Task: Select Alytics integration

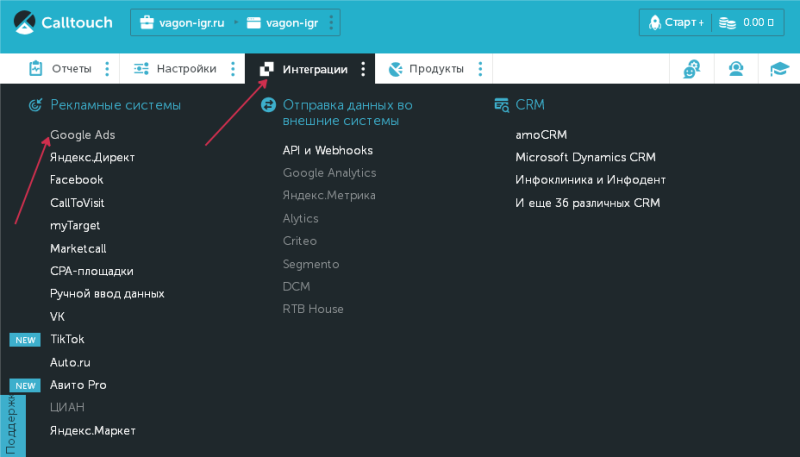Action: click(x=301, y=218)
